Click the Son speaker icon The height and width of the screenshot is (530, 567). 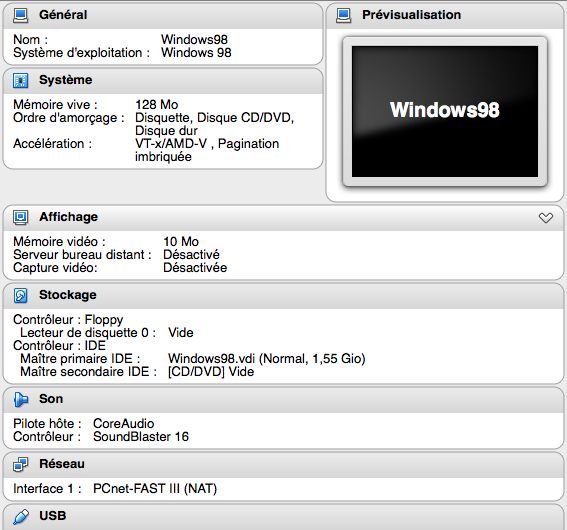20,399
